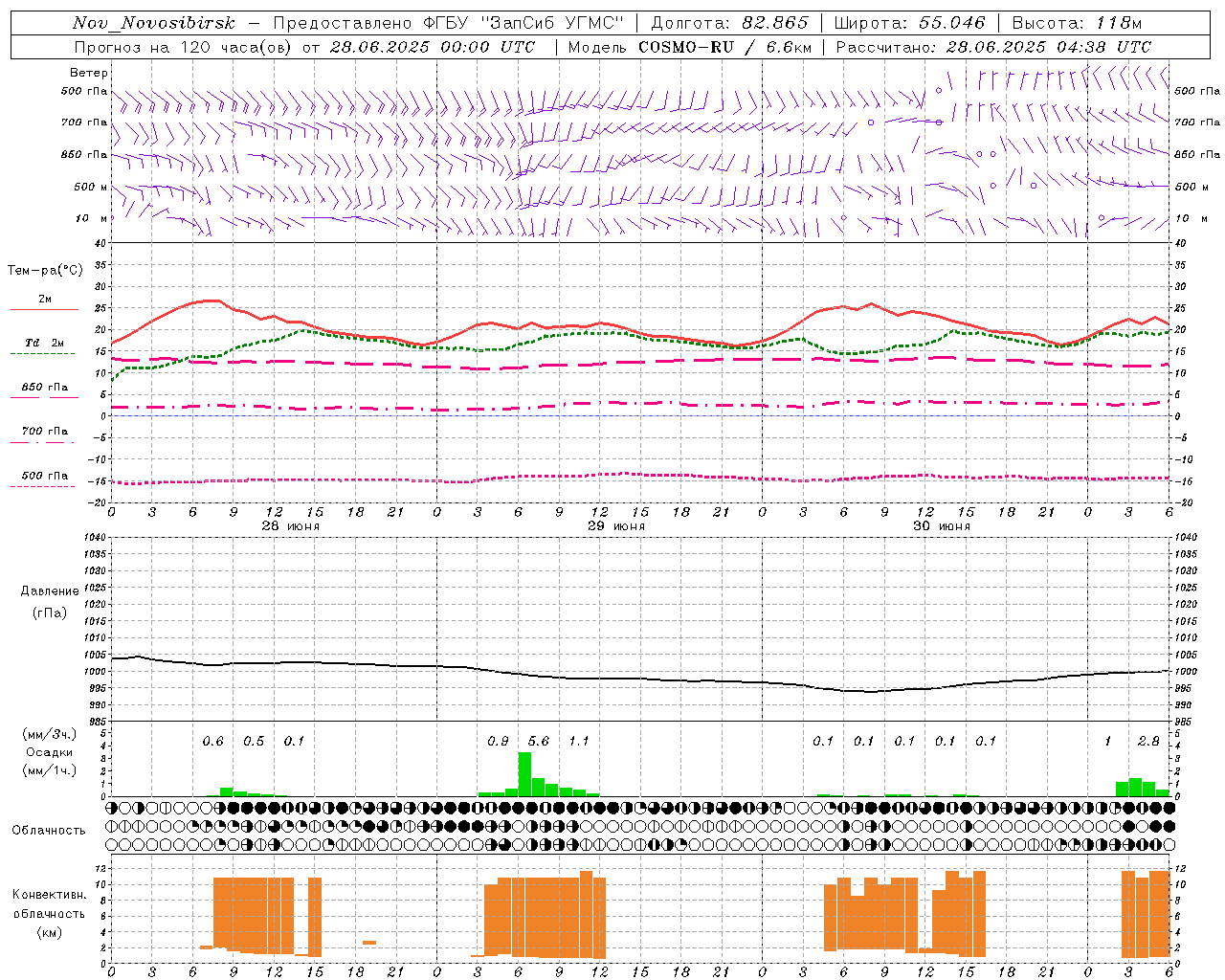Select the elevation text Высота: 118м
The width and height of the screenshot is (1225, 980).
1077,23
